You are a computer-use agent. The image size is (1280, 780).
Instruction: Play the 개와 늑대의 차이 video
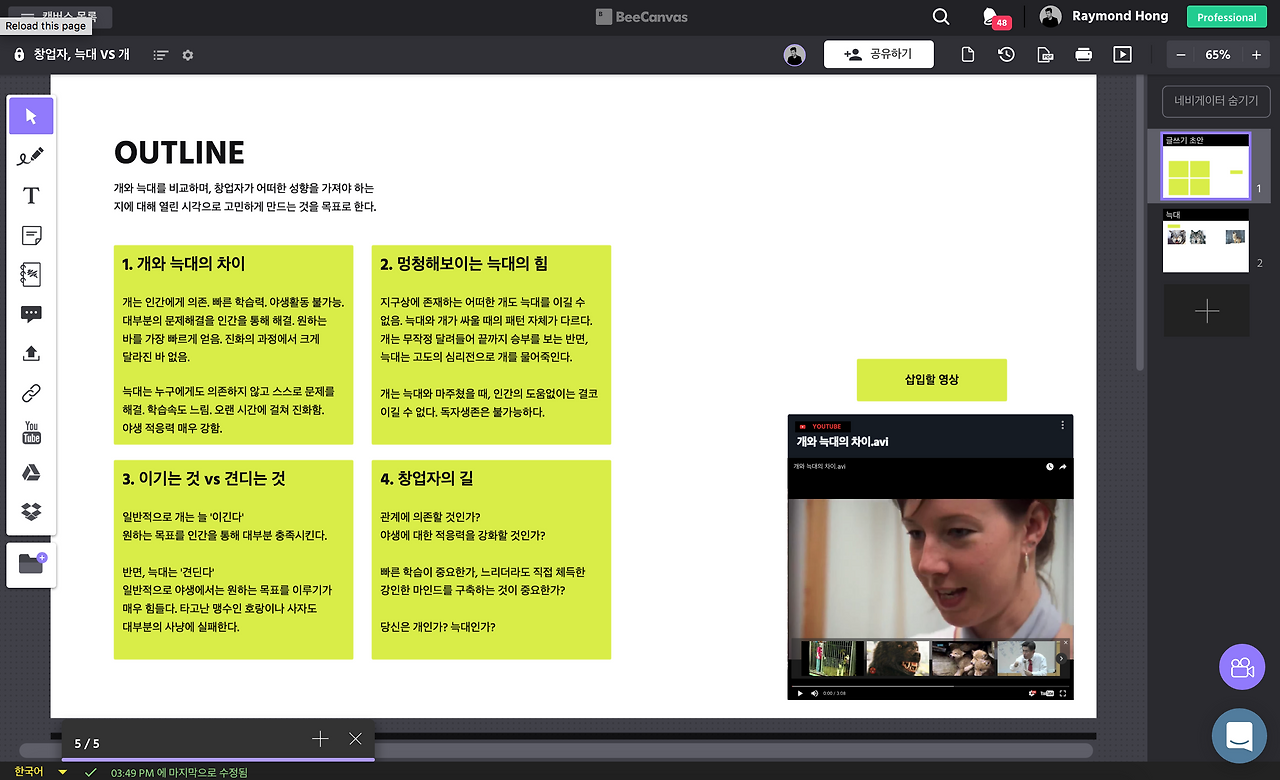pos(800,692)
